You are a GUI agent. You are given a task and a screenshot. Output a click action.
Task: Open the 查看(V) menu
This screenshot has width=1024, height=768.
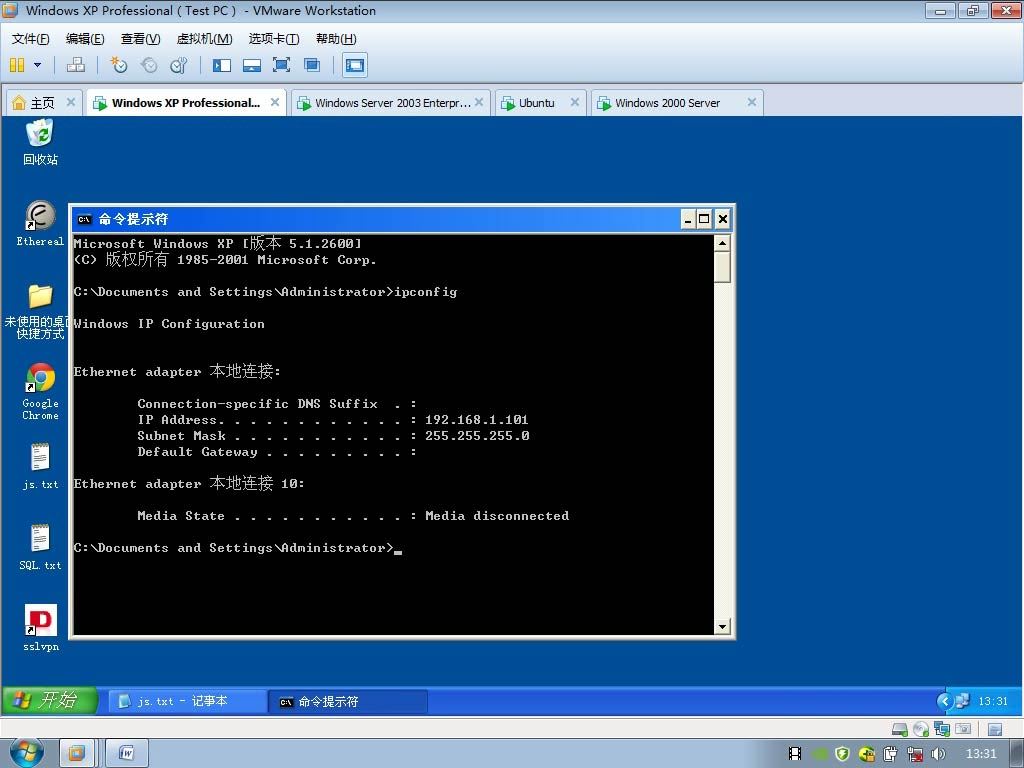140,39
